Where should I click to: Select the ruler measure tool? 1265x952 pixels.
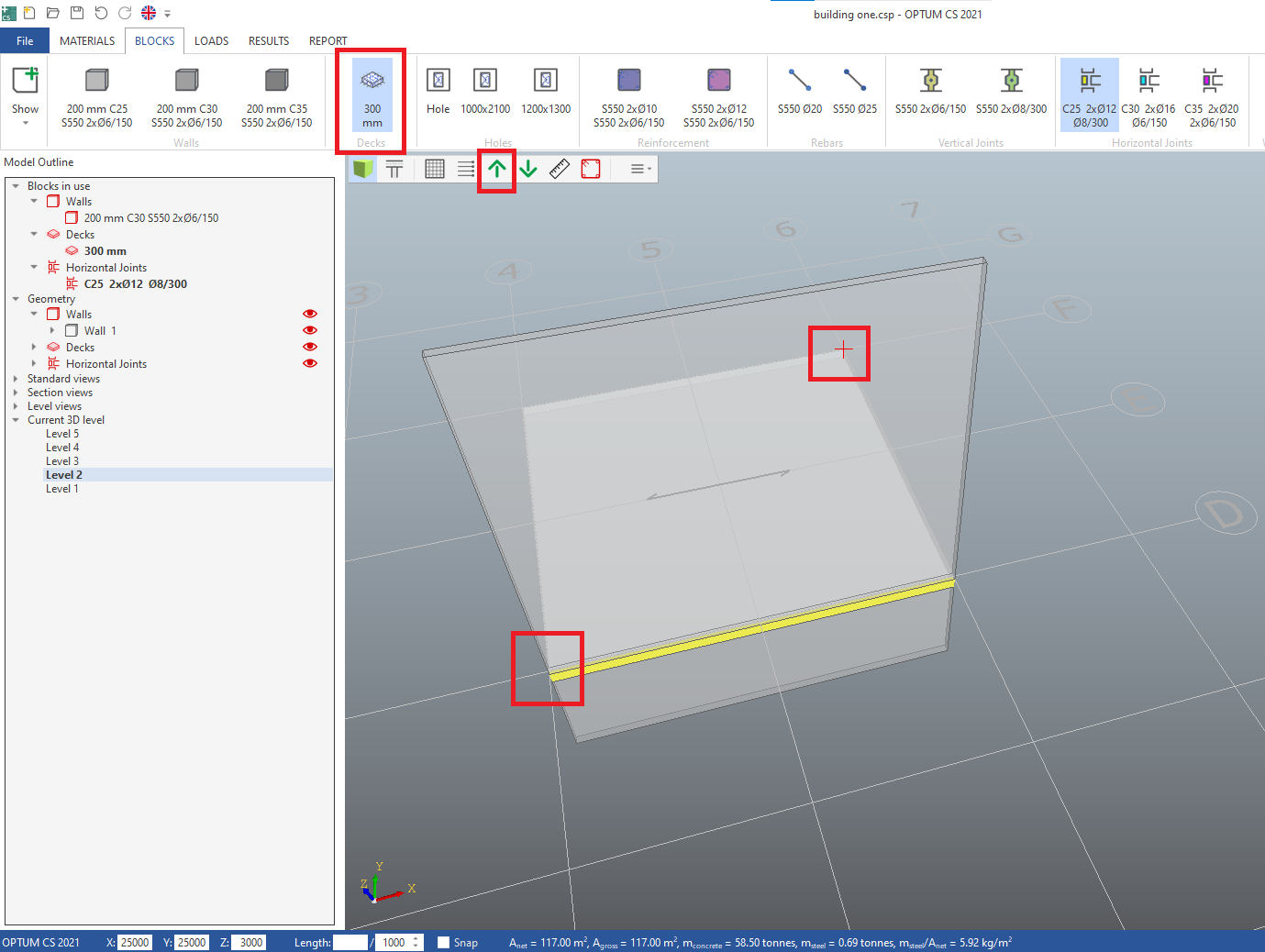(x=560, y=169)
